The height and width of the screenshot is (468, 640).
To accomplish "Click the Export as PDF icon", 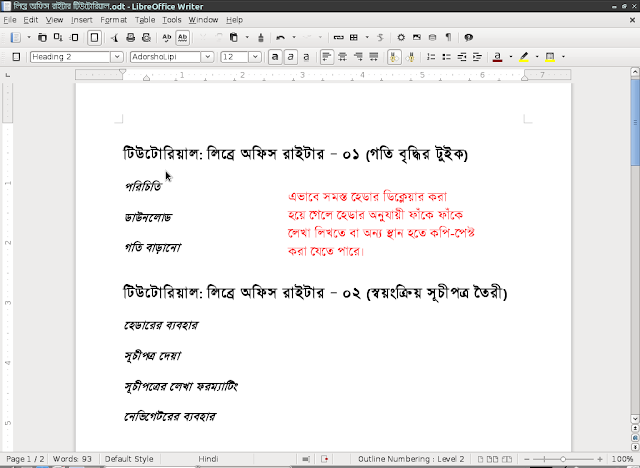I will tap(115, 38).
